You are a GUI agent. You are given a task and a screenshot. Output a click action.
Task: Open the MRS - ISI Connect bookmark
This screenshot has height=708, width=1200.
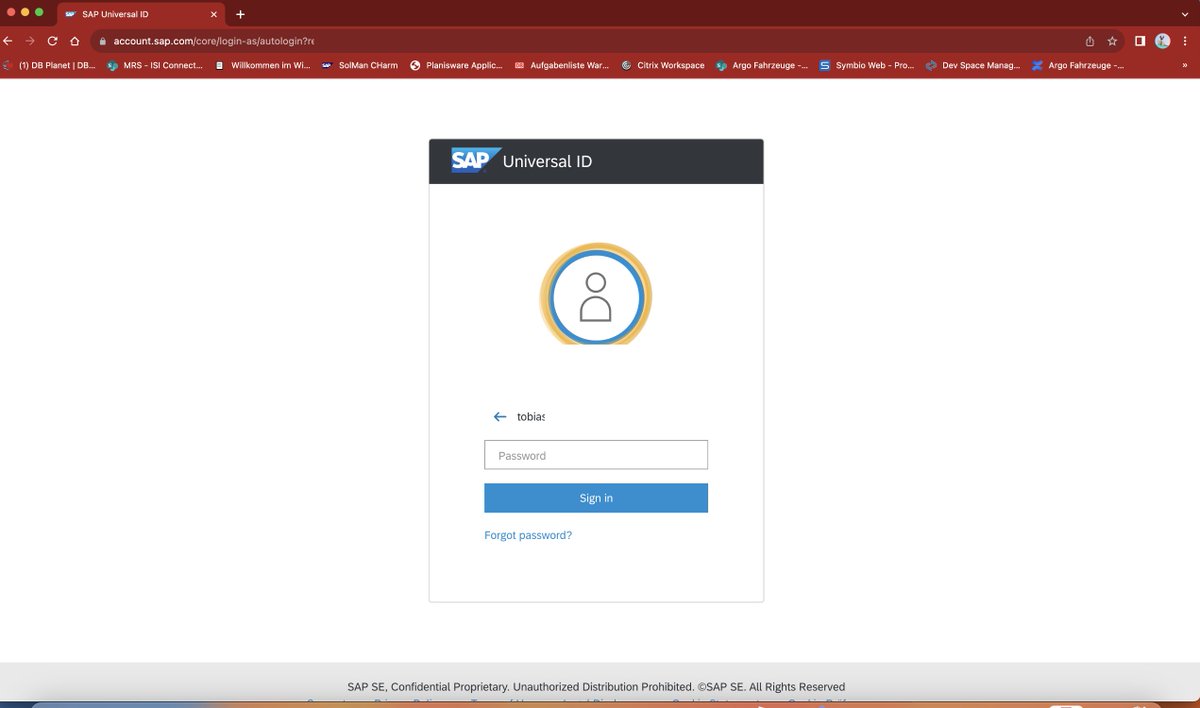[x=155, y=65]
